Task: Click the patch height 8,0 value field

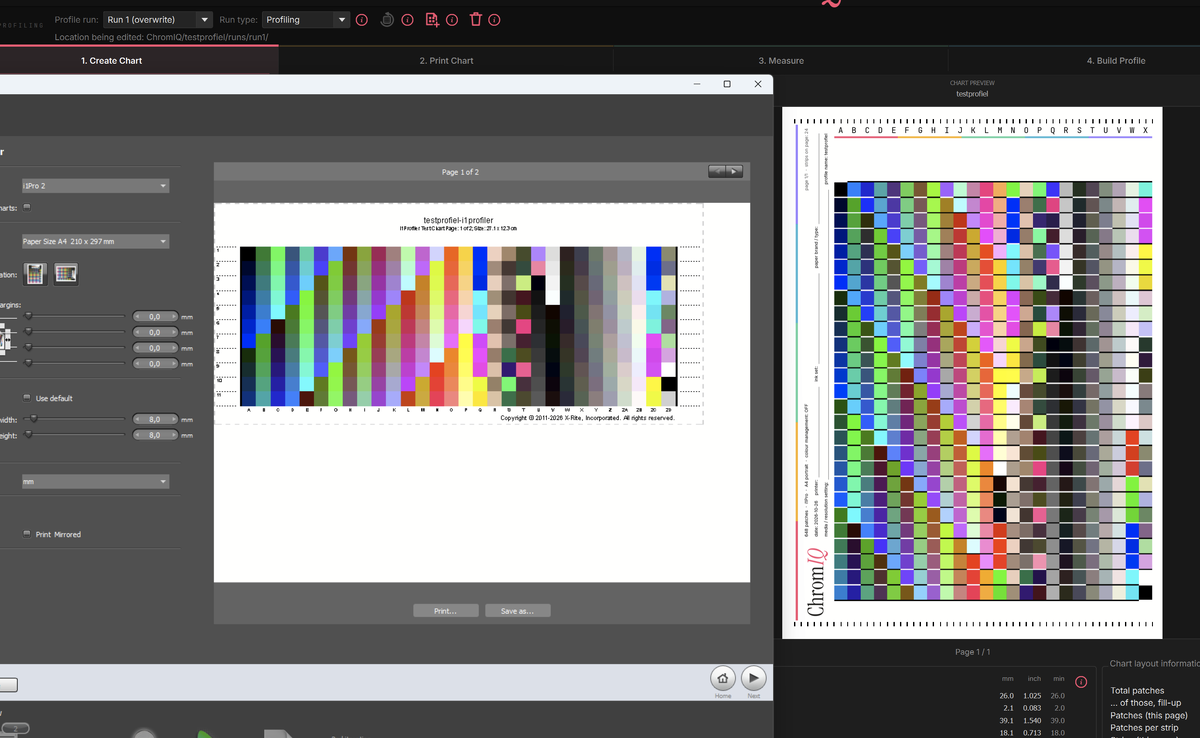Action: [155, 435]
